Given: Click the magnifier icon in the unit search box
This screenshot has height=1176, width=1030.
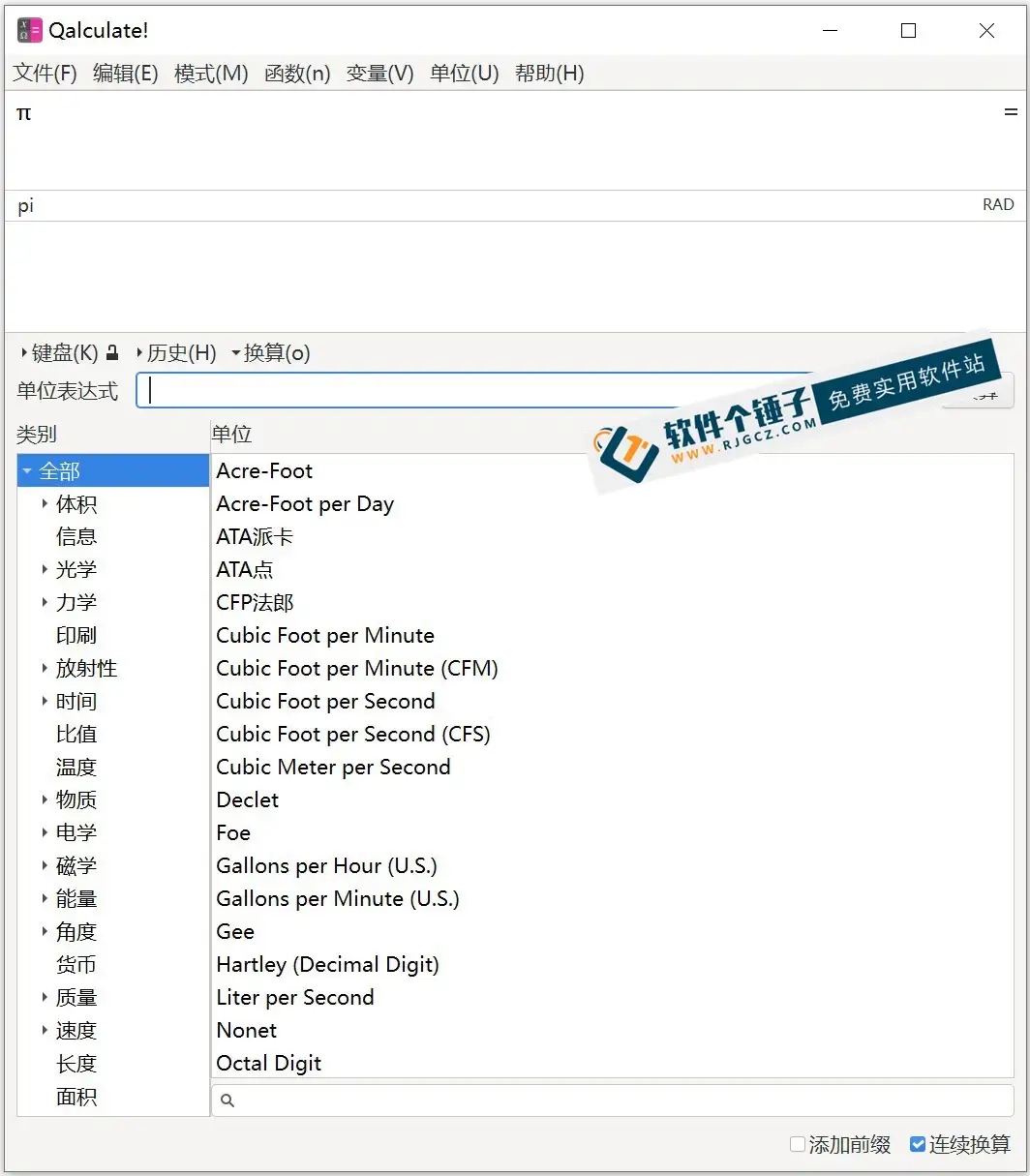Looking at the screenshot, I should click(227, 1101).
